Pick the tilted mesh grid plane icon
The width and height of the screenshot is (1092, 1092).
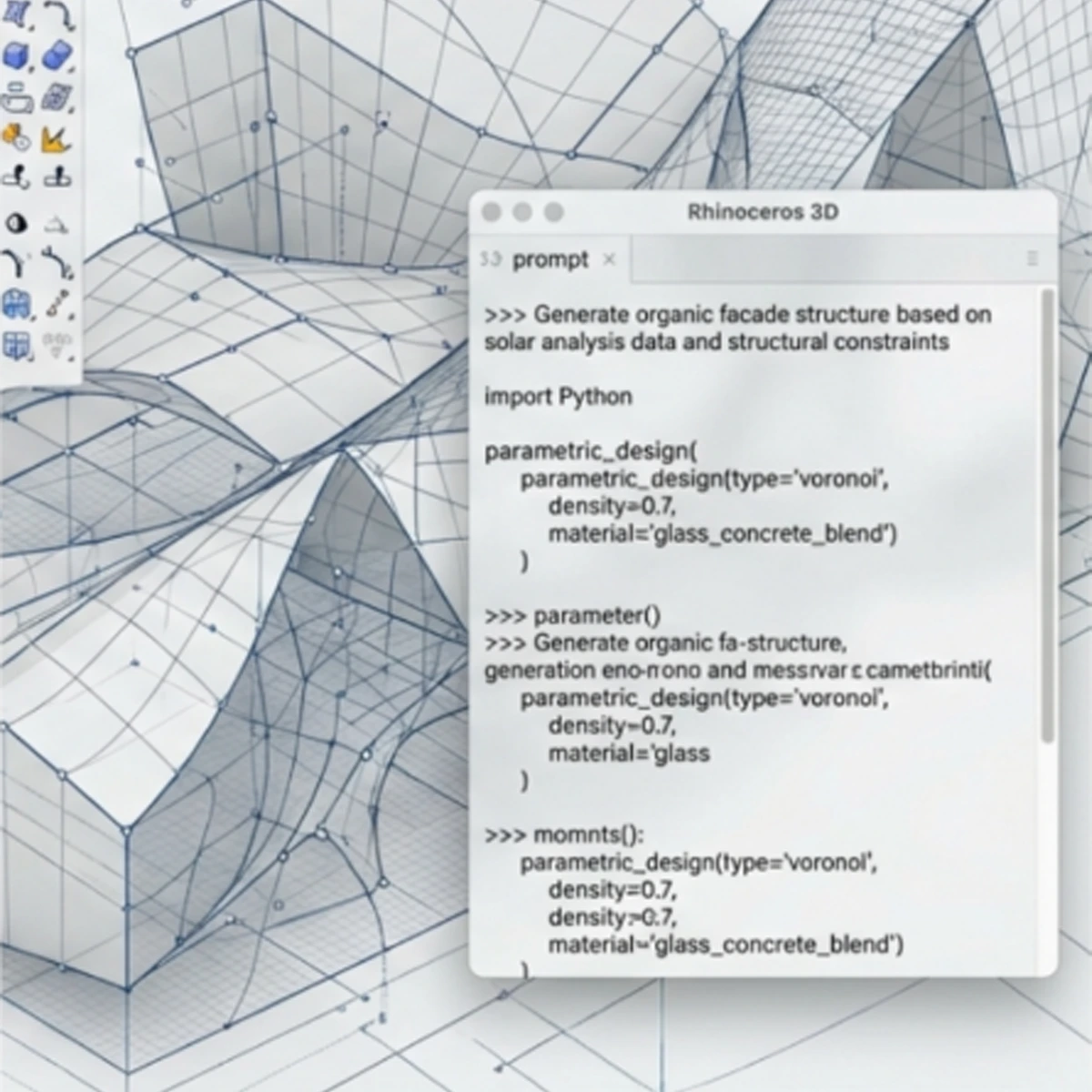click(57, 96)
